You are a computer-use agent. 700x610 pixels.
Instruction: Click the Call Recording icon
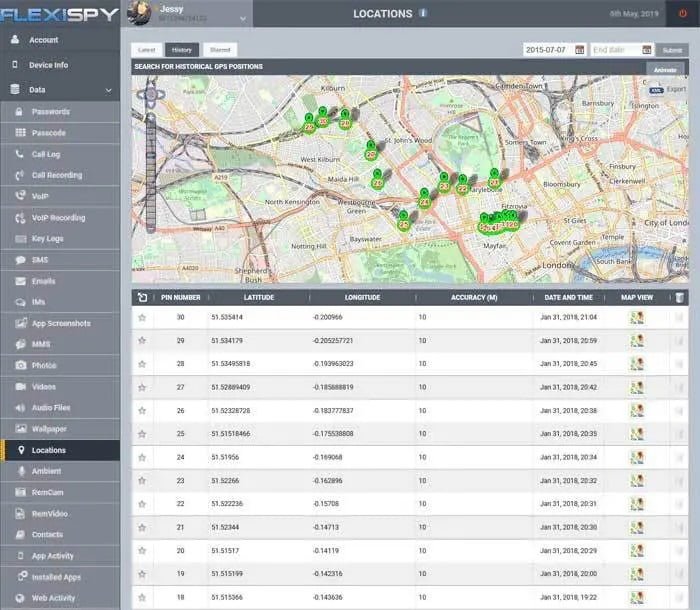pos(20,175)
